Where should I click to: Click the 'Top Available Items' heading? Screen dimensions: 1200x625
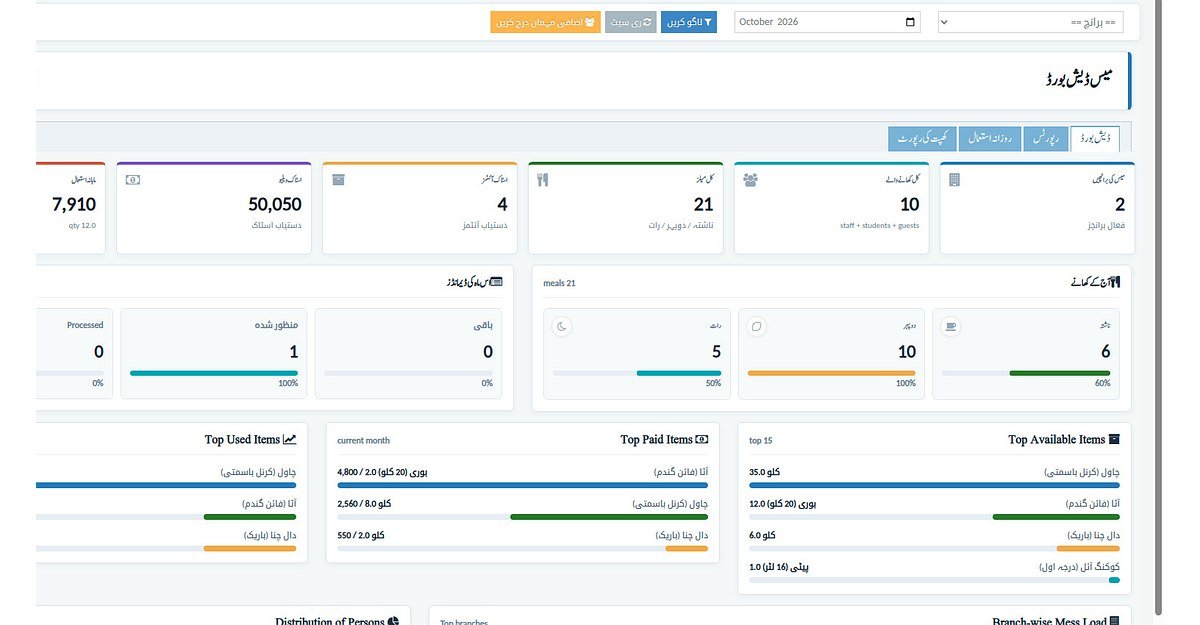tap(1056, 439)
